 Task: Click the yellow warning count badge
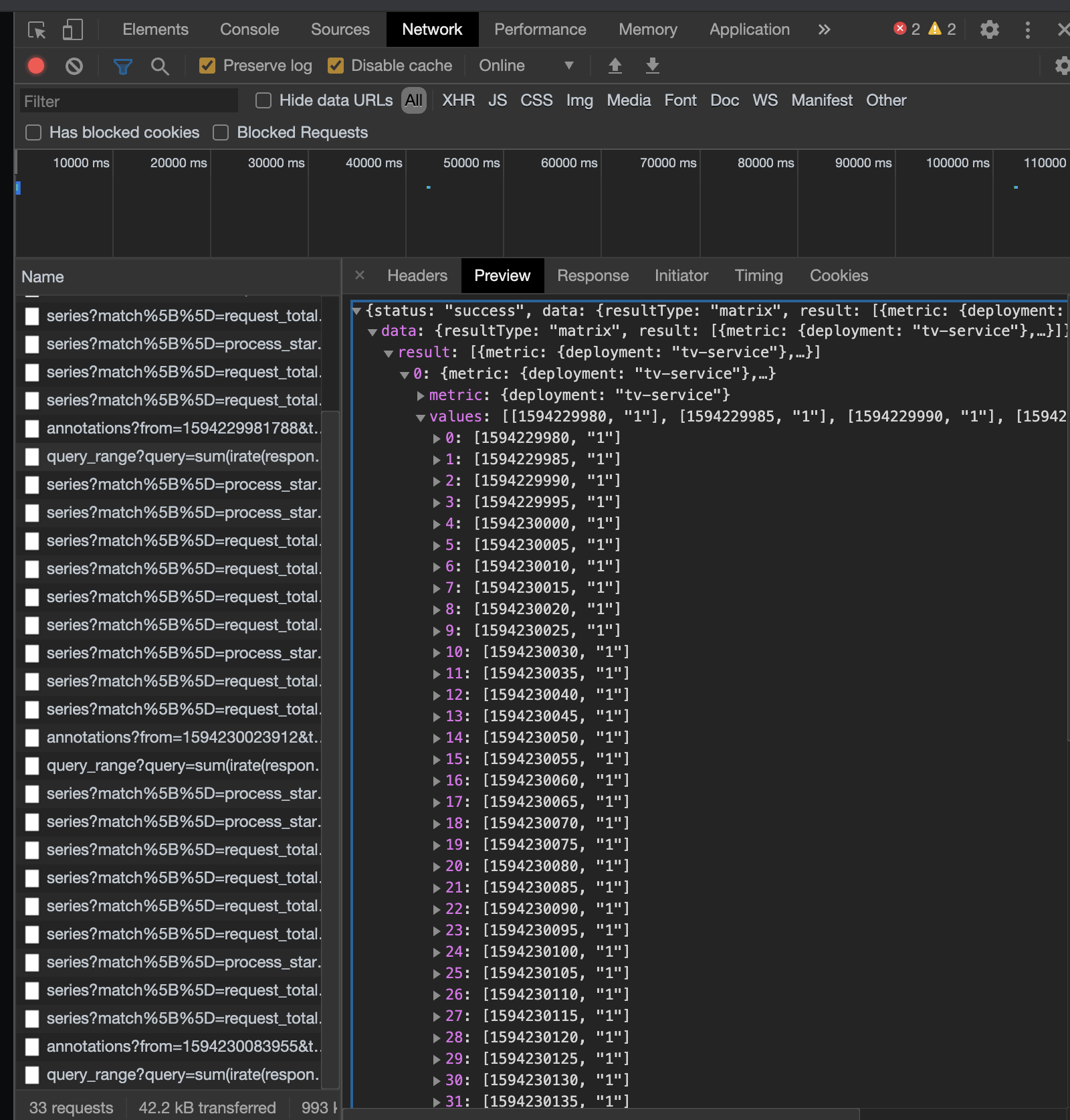[943, 29]
